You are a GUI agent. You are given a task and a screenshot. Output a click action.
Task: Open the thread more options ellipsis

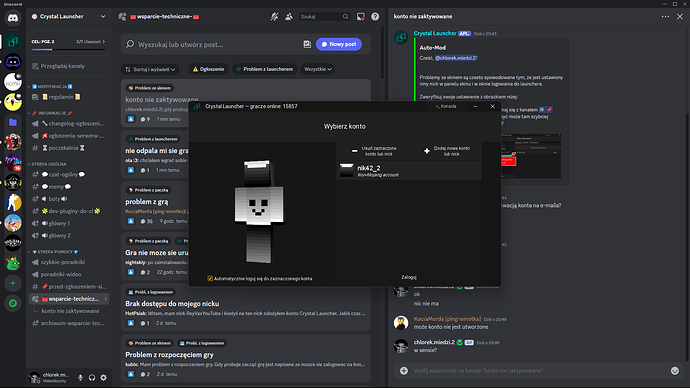click(x=665, y=17)
